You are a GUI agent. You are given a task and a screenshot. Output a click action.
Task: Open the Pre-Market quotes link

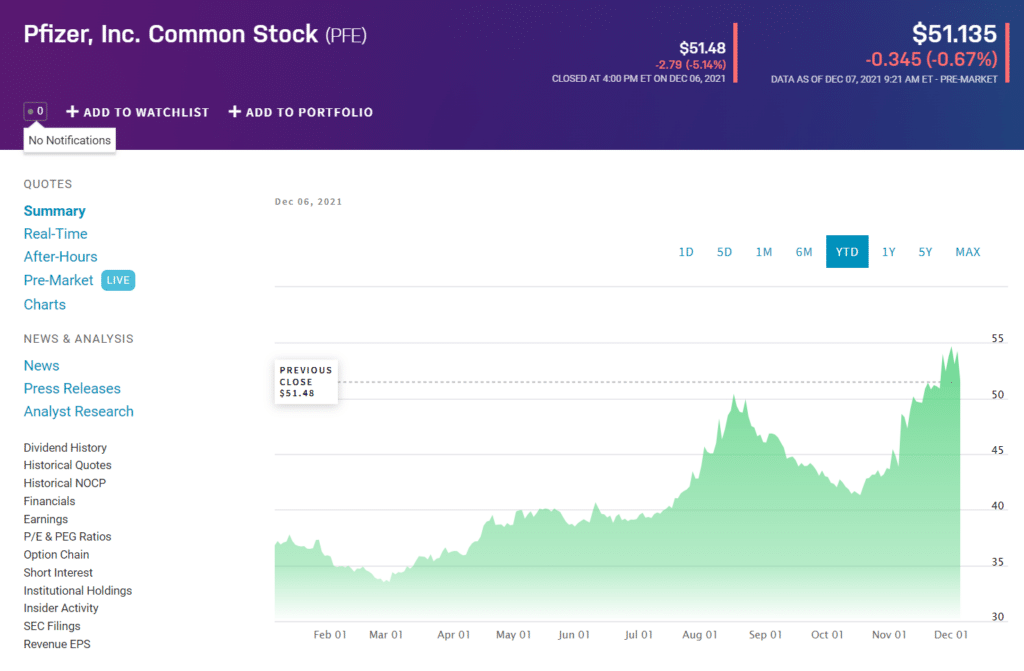coord(58,280)
